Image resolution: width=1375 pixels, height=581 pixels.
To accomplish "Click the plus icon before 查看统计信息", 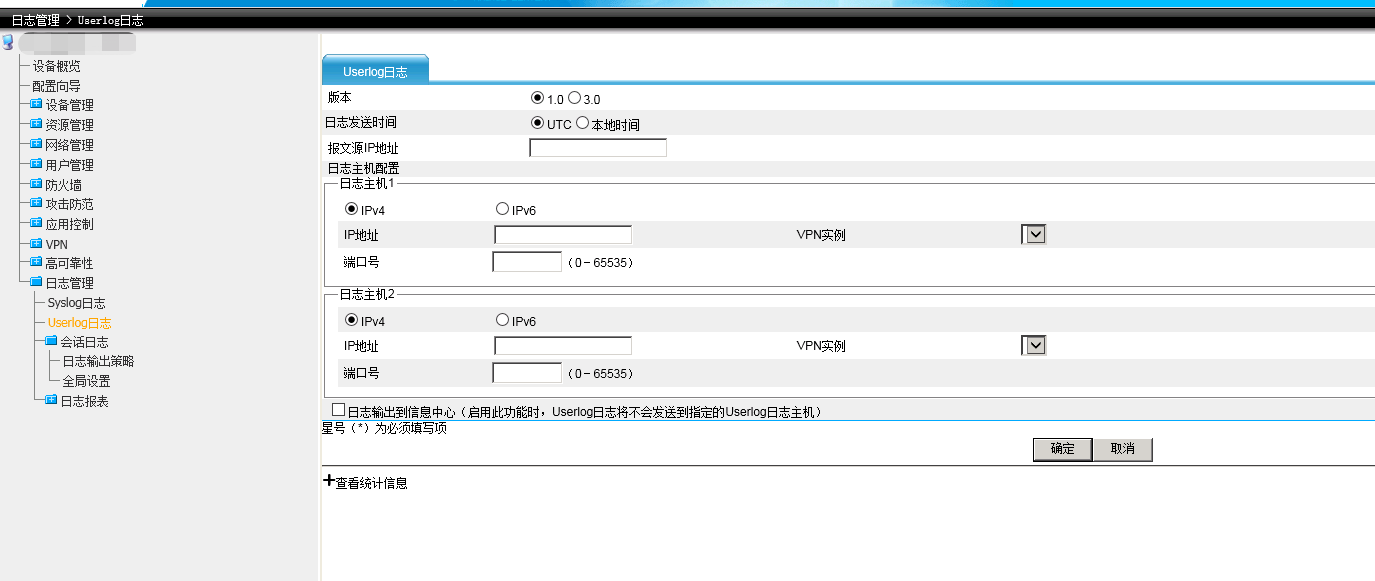I will [x=328, y=481].
